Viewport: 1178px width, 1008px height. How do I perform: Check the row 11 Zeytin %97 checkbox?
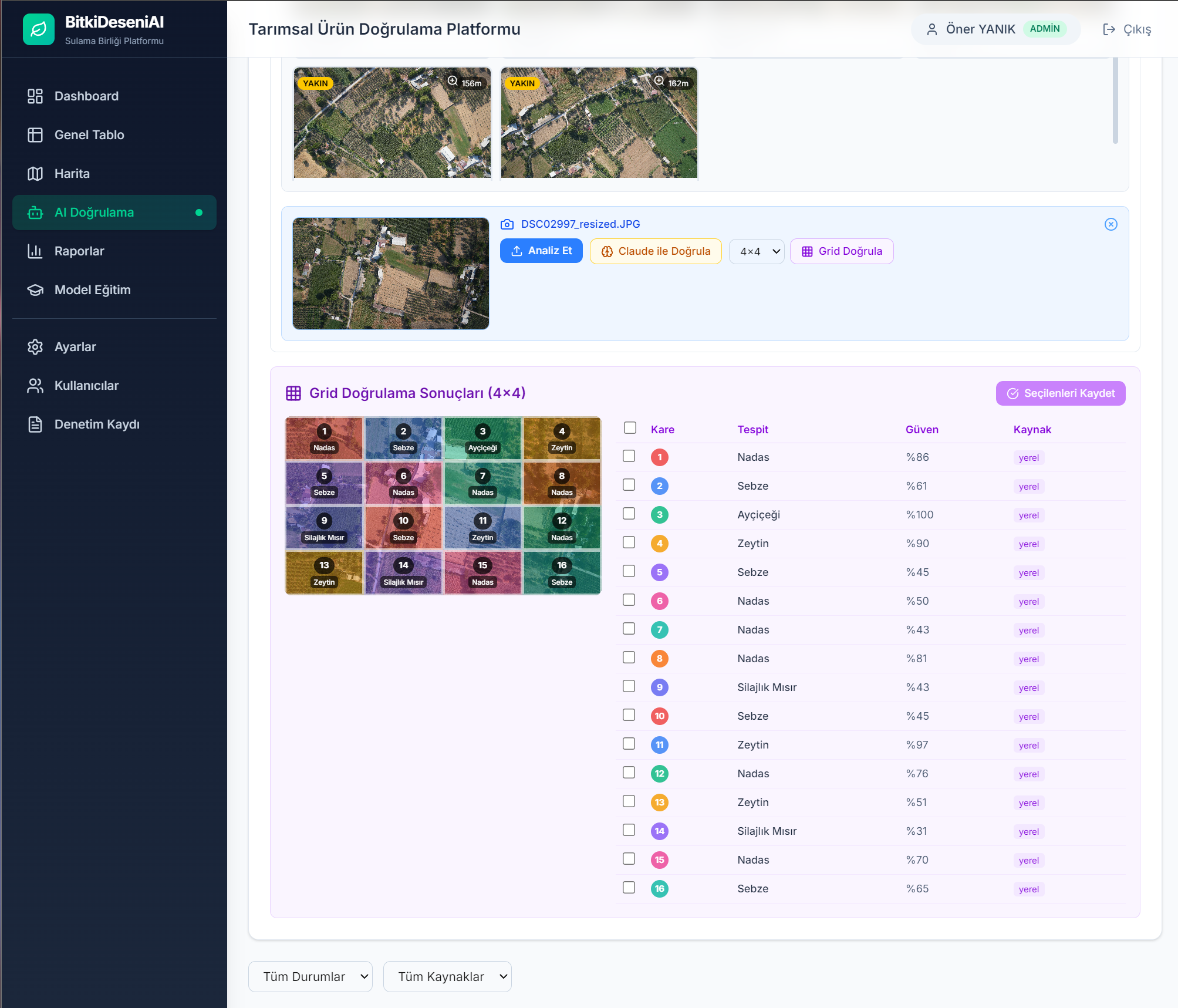[x=629, y=744]
